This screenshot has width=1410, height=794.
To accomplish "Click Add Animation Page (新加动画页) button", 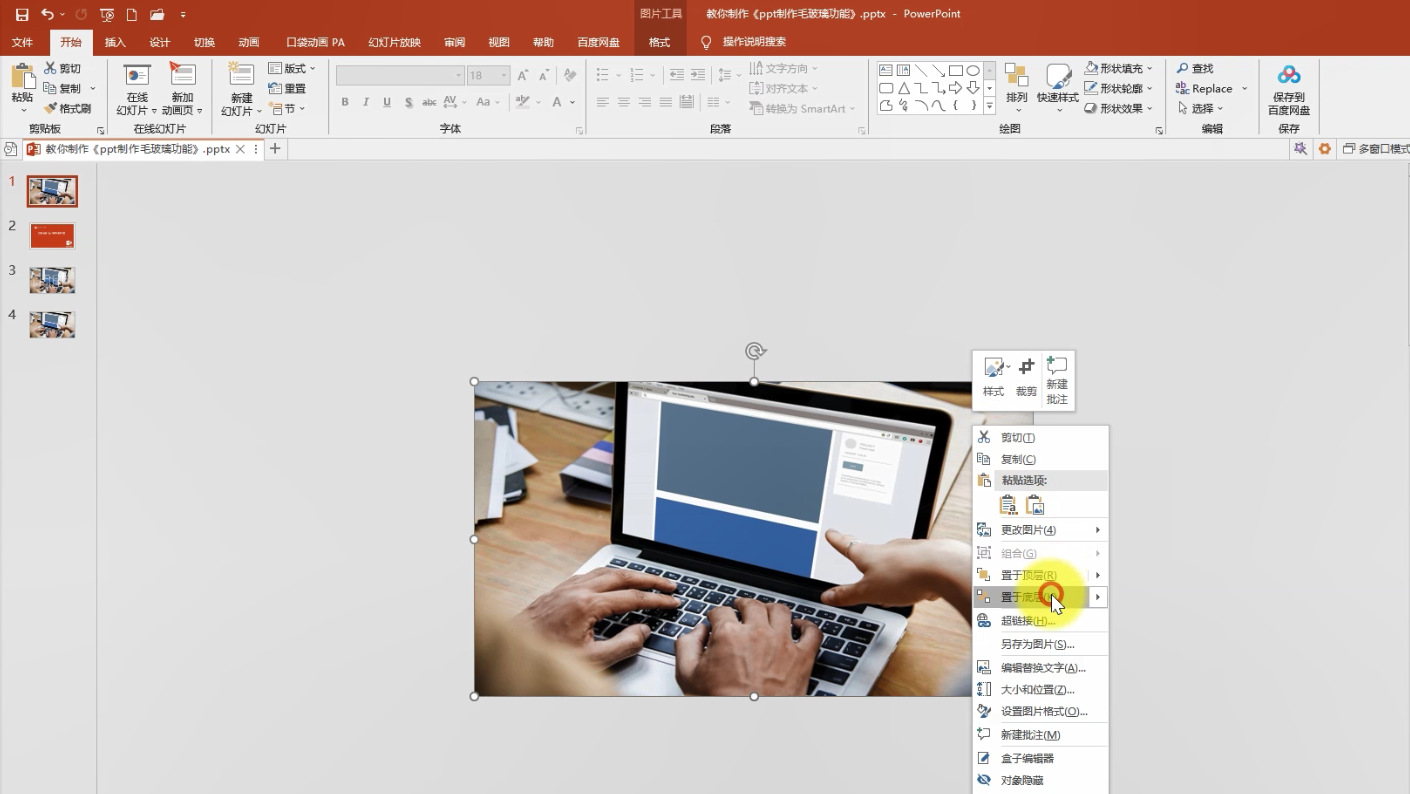I will (x=183, y=89).
